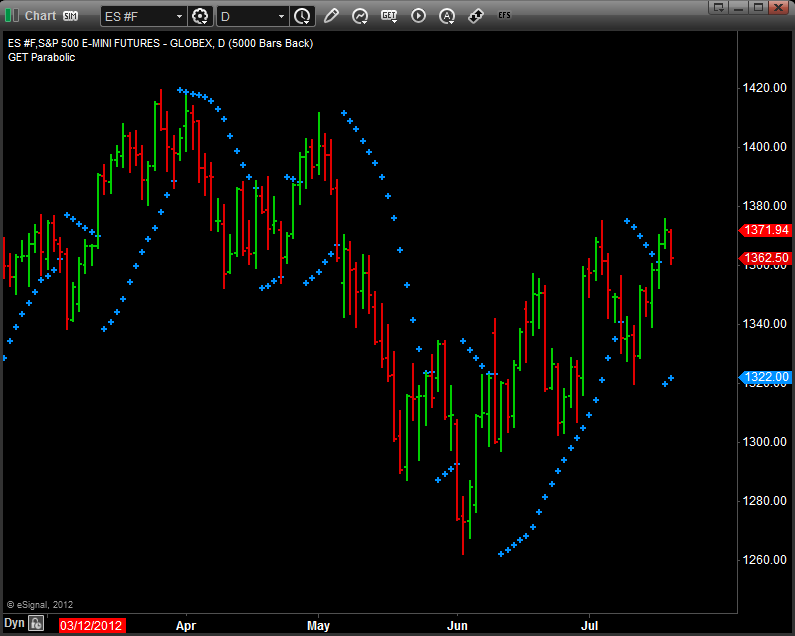Click the 1300.00 price axis label
The width and height of the screenshot is (795, 636).
click(765, 442)
